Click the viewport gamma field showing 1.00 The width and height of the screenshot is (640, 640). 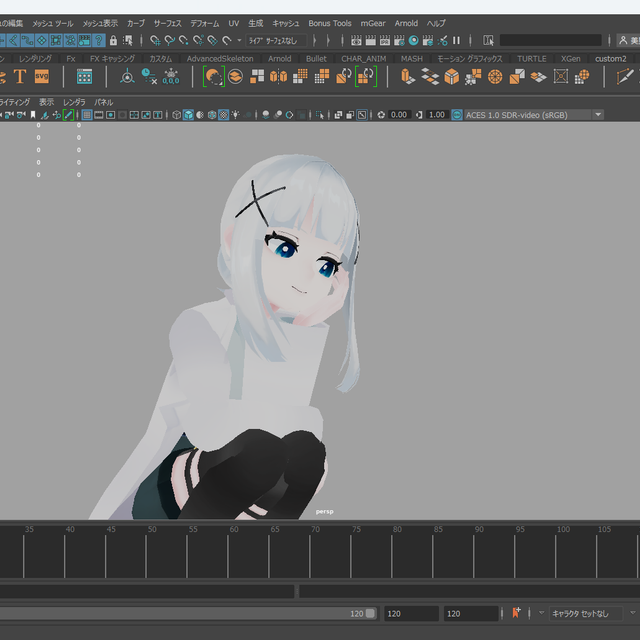point(437,115)
